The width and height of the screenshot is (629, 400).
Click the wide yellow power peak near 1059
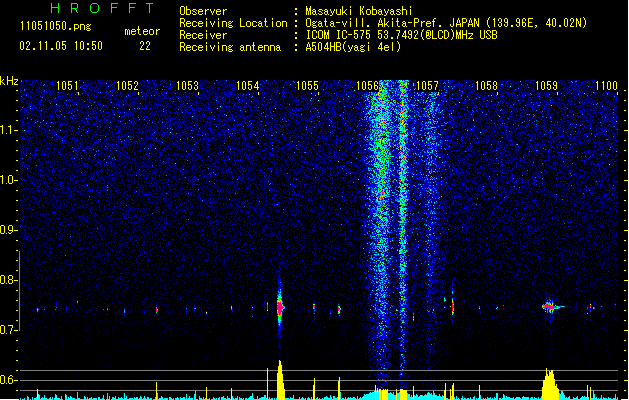550,384
